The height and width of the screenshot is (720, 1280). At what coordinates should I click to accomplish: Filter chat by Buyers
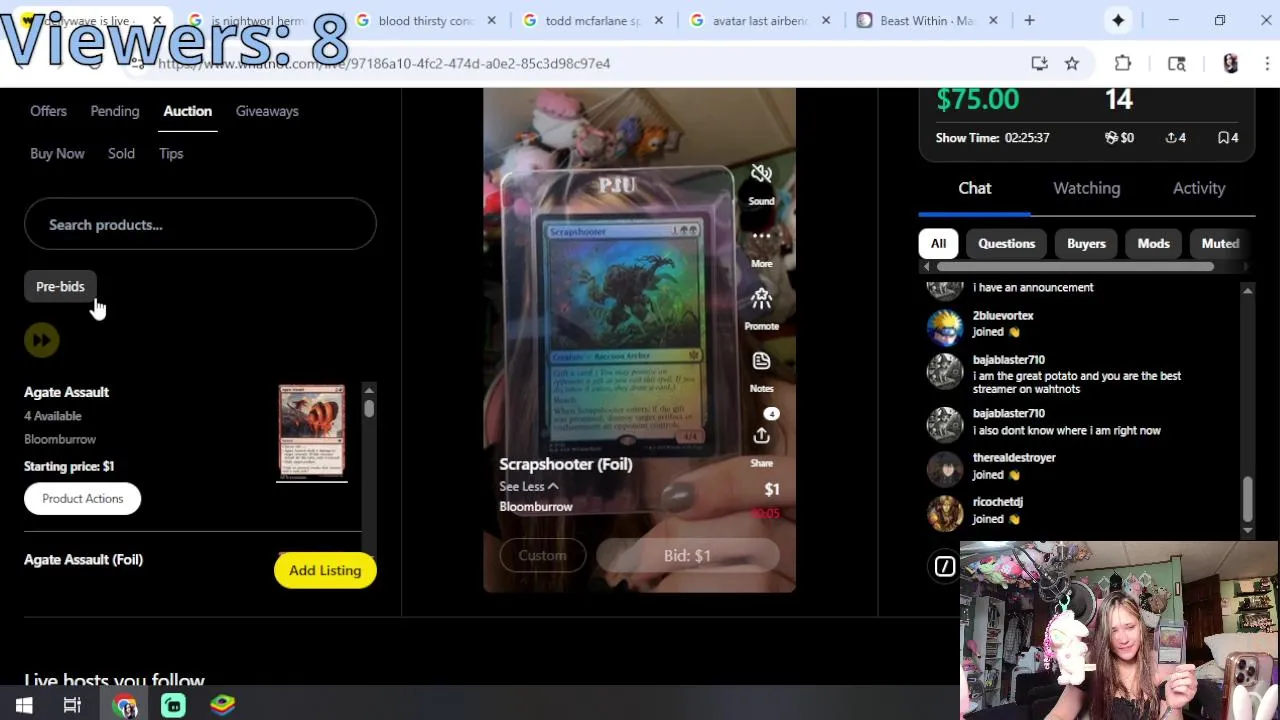pyautogui.click(x=1086, y=243)
